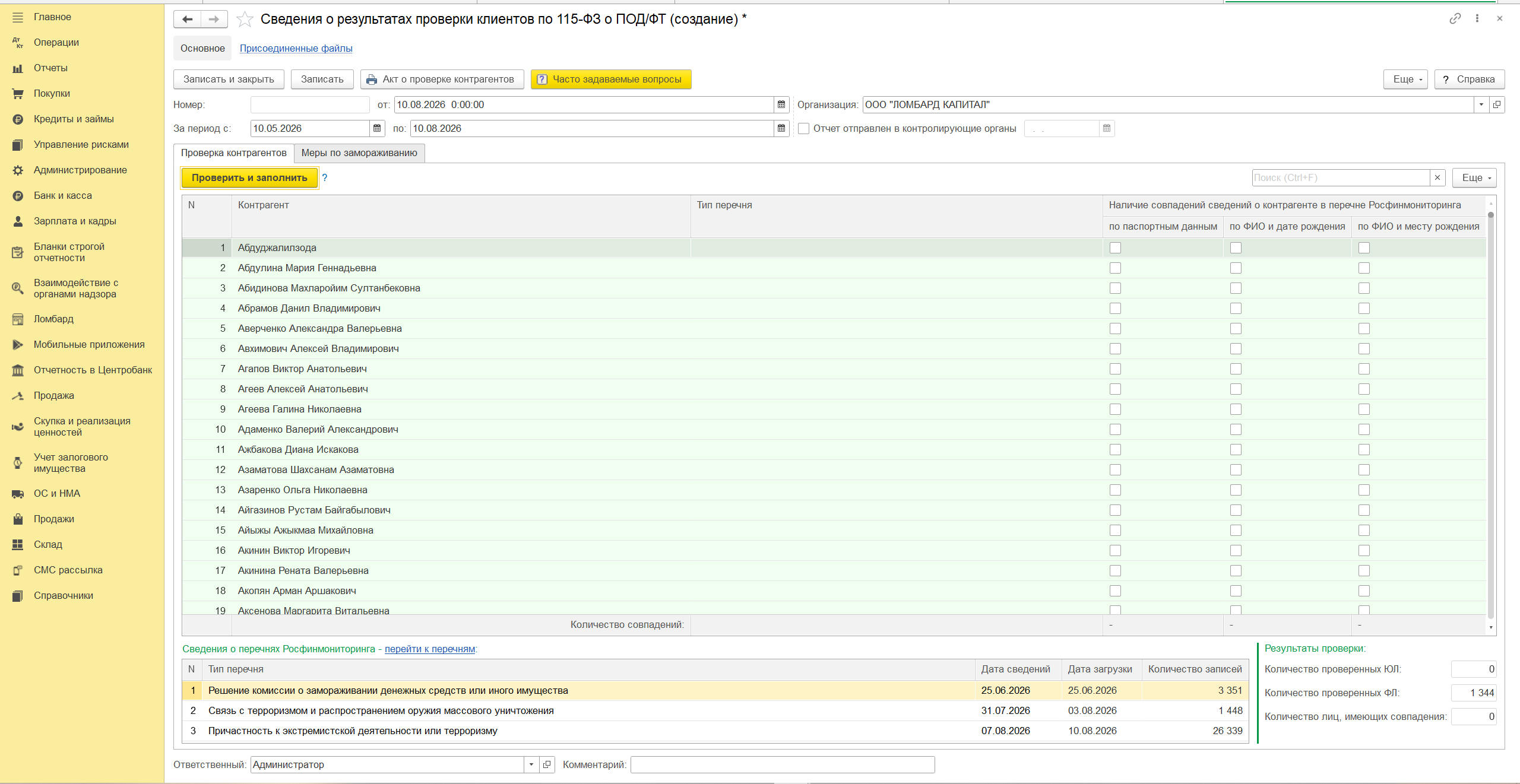
Task: Expand the Организация dropdown list
Action: click(1481, 105)
